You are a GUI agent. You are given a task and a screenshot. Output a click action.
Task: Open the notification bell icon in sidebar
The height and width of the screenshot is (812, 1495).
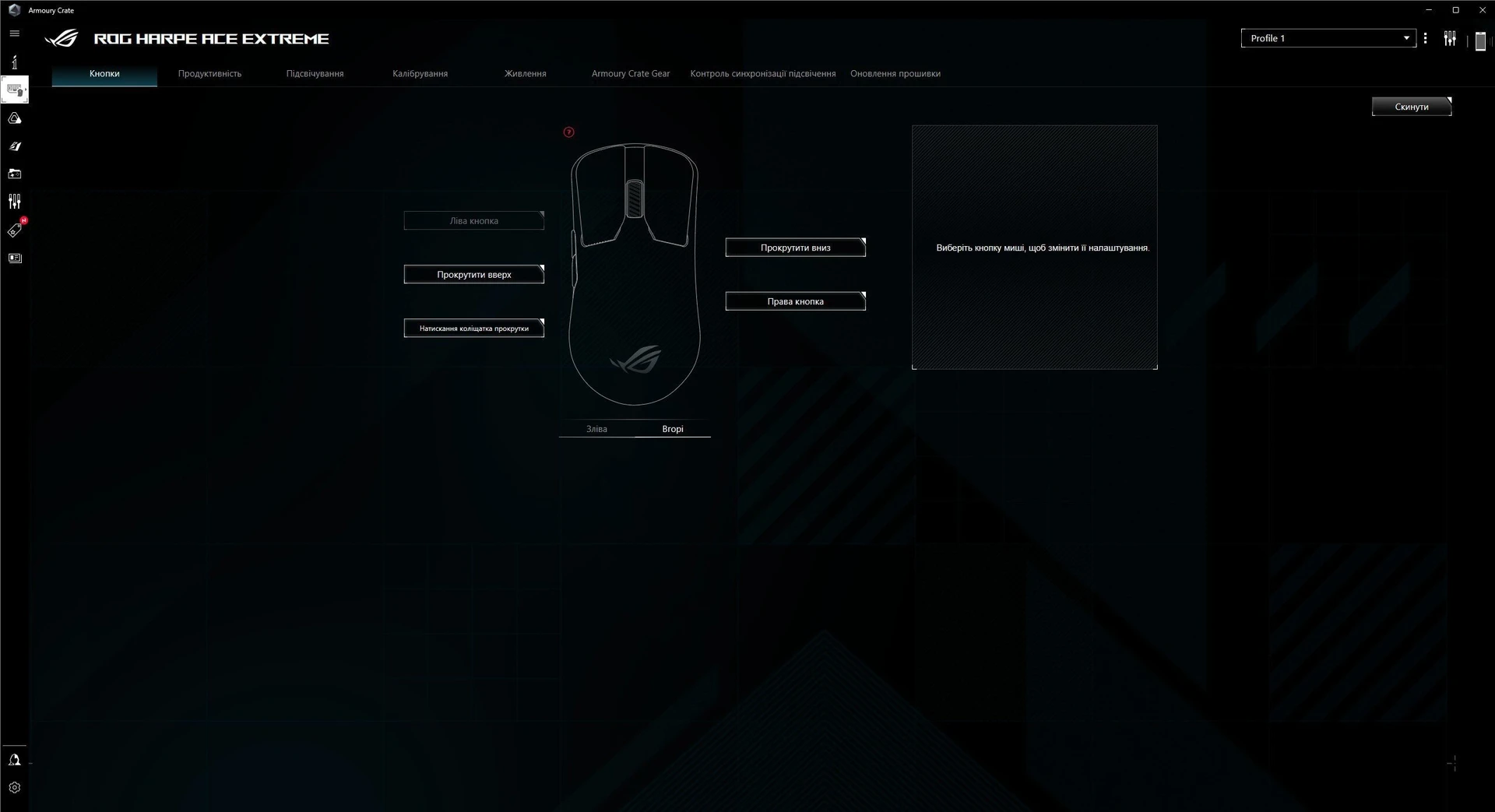(x=14, y=760)
